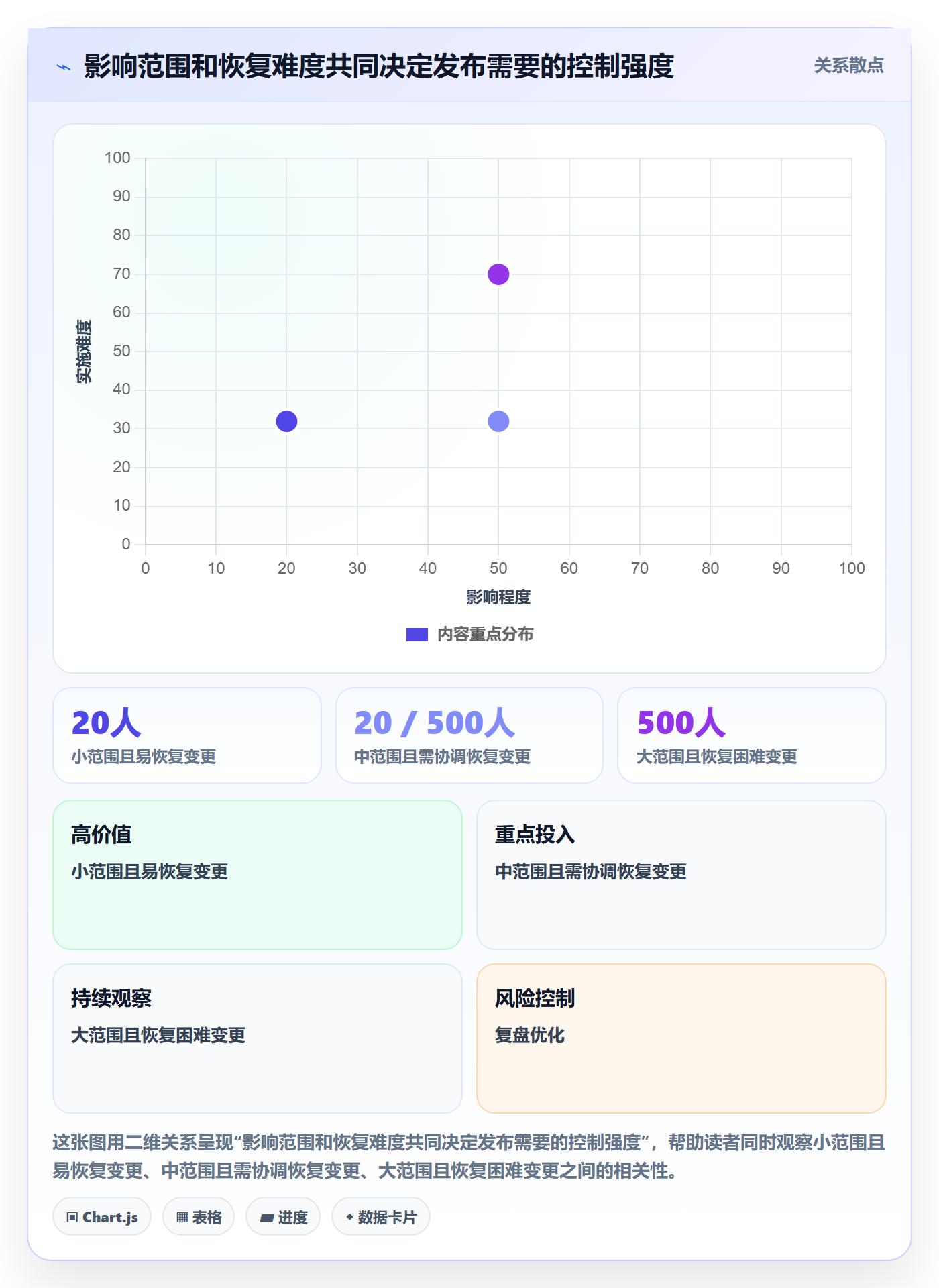
Task: Click the x-axis tick label 90
Action: 781,568
